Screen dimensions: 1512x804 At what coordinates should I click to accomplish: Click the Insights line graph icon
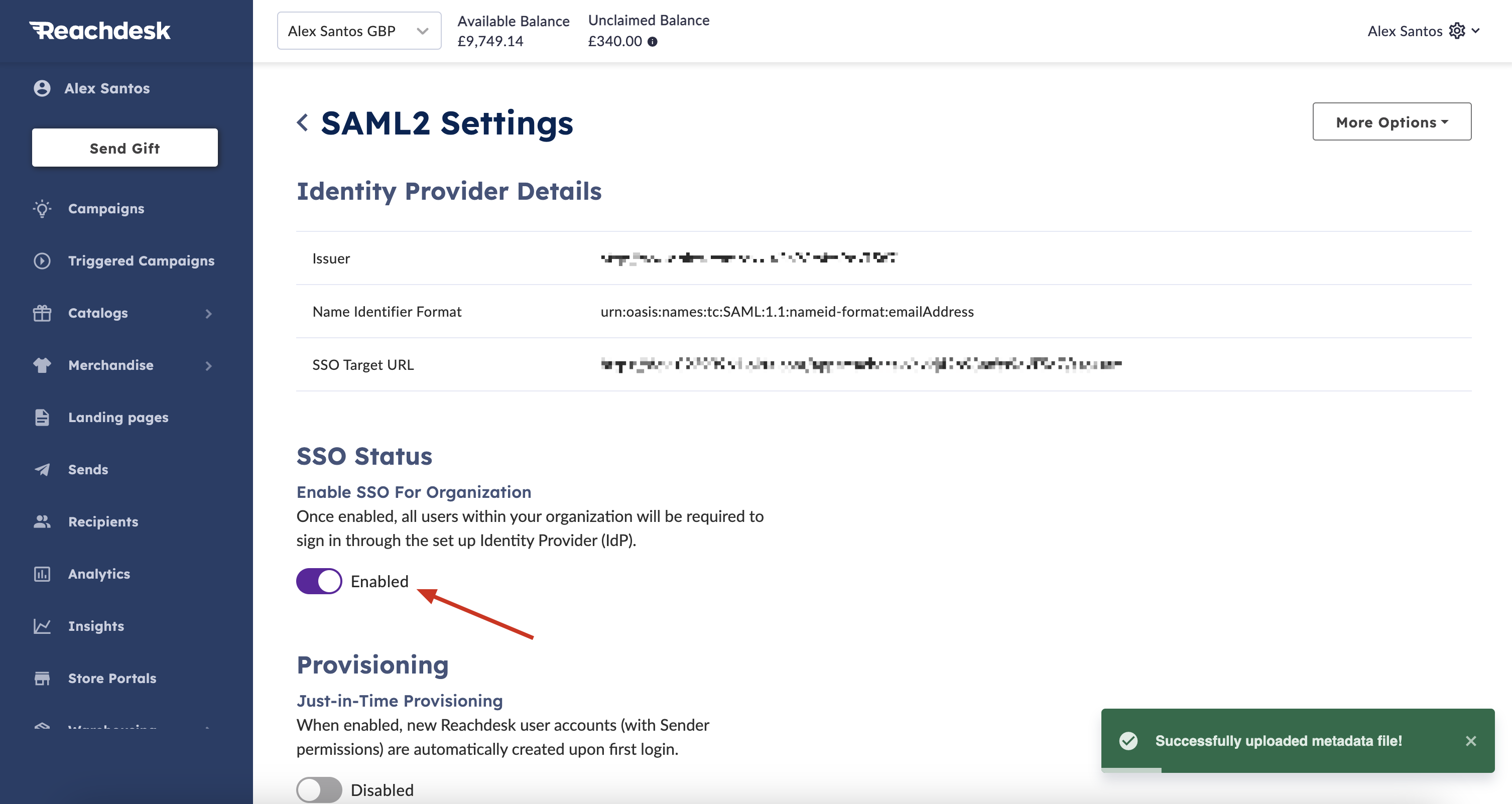point(42,626)
